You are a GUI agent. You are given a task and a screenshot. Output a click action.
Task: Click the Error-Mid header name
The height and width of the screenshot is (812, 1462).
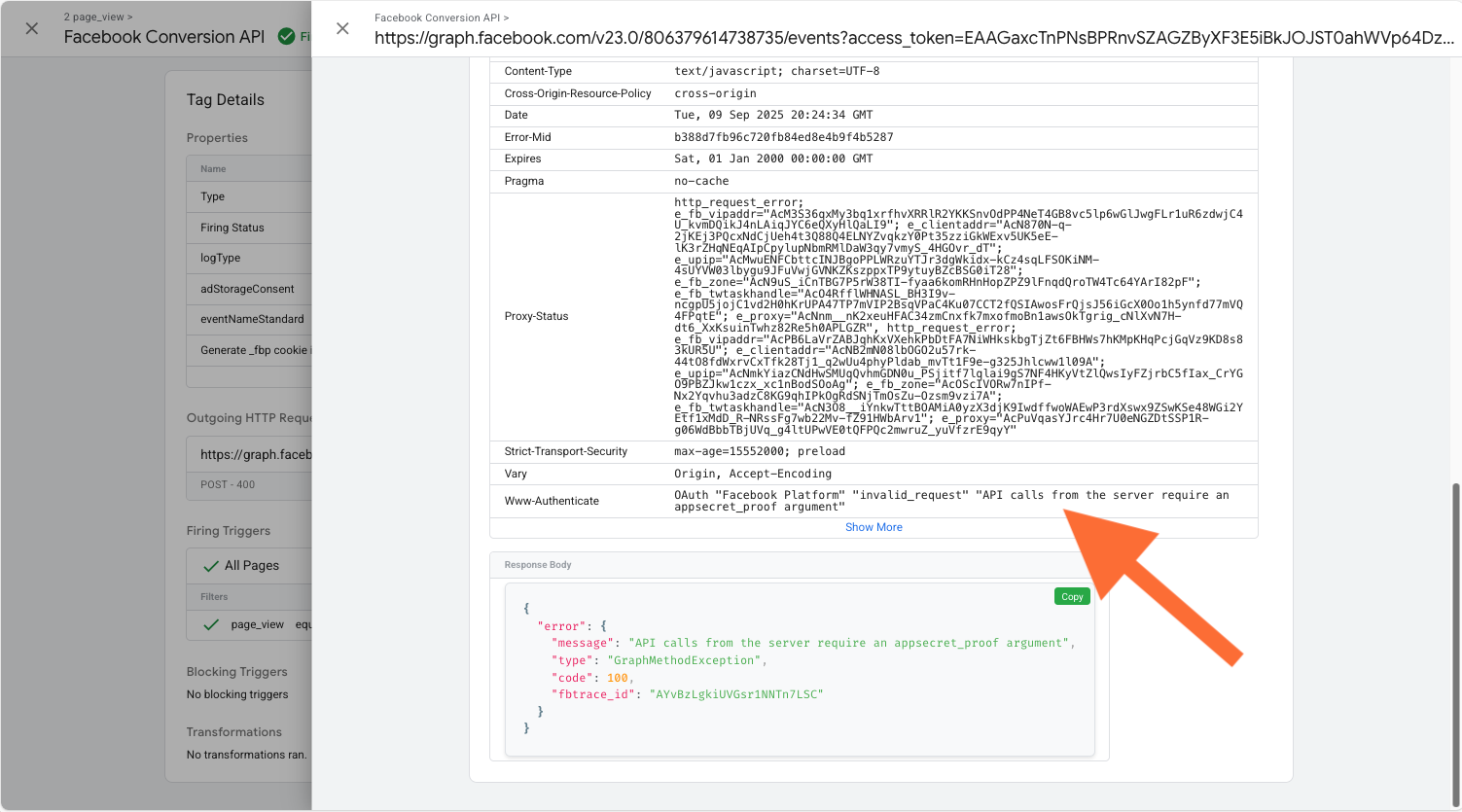click(528, 137)
